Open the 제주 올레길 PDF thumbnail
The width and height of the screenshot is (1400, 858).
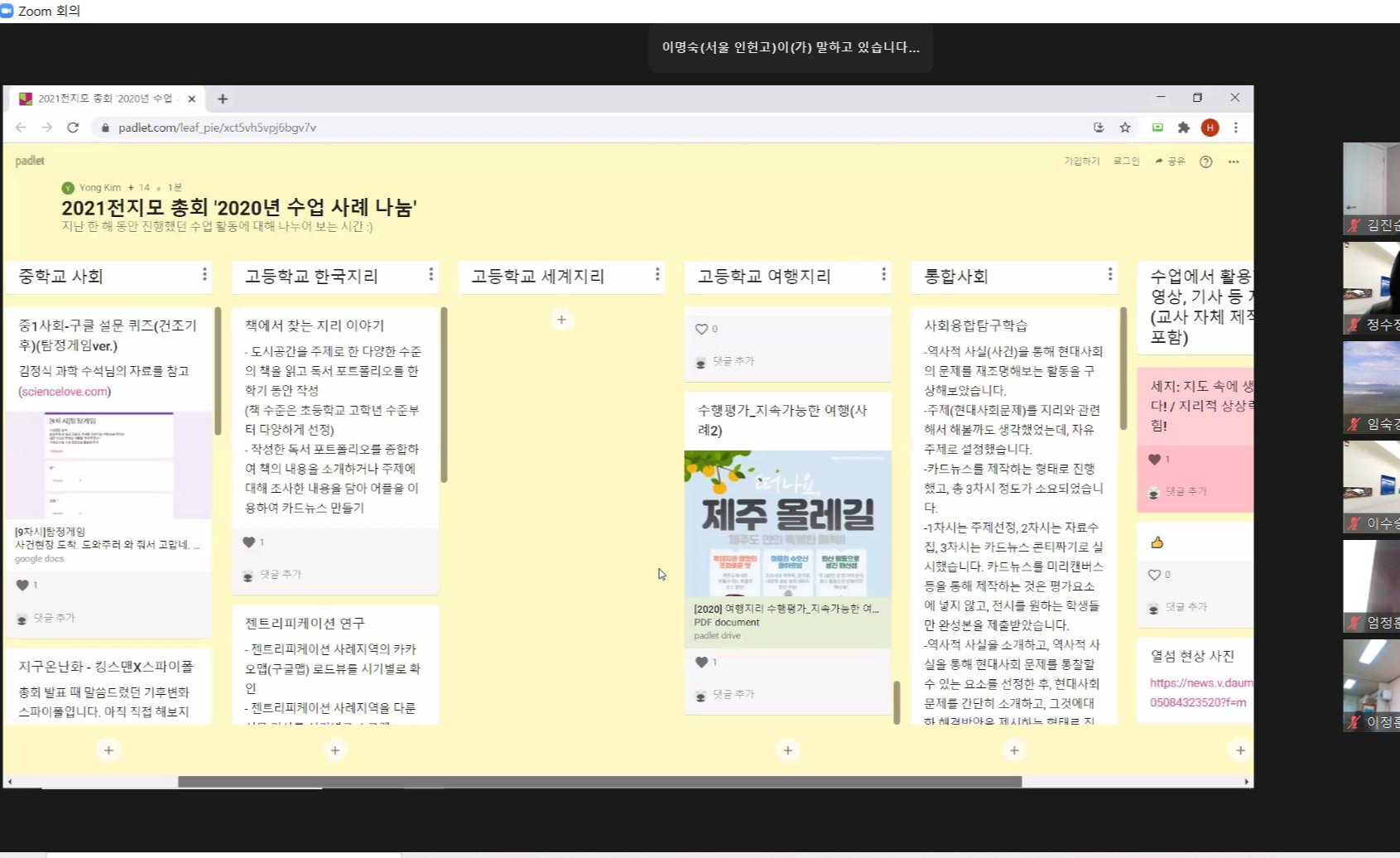pyautogui.click(x=787, y=523)
